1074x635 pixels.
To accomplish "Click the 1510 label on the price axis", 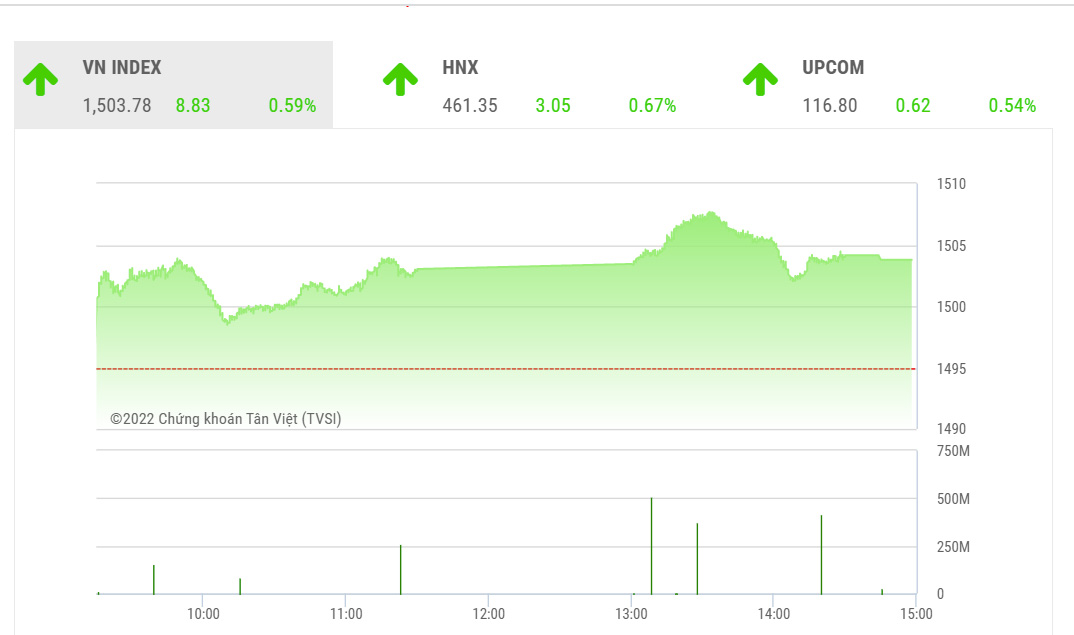I will pos(951,184).
